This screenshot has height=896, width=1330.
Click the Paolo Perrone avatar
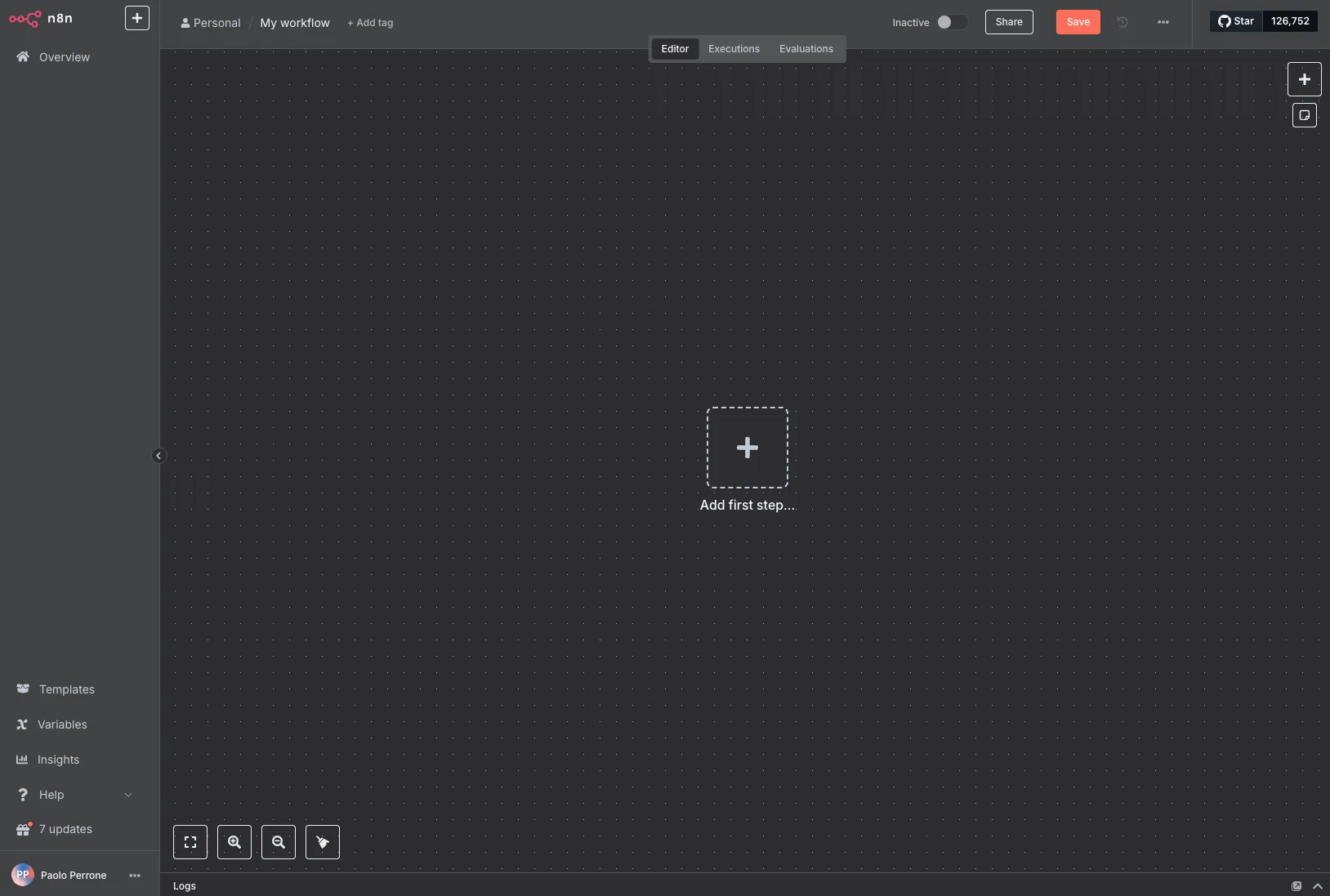coord(23,875)
